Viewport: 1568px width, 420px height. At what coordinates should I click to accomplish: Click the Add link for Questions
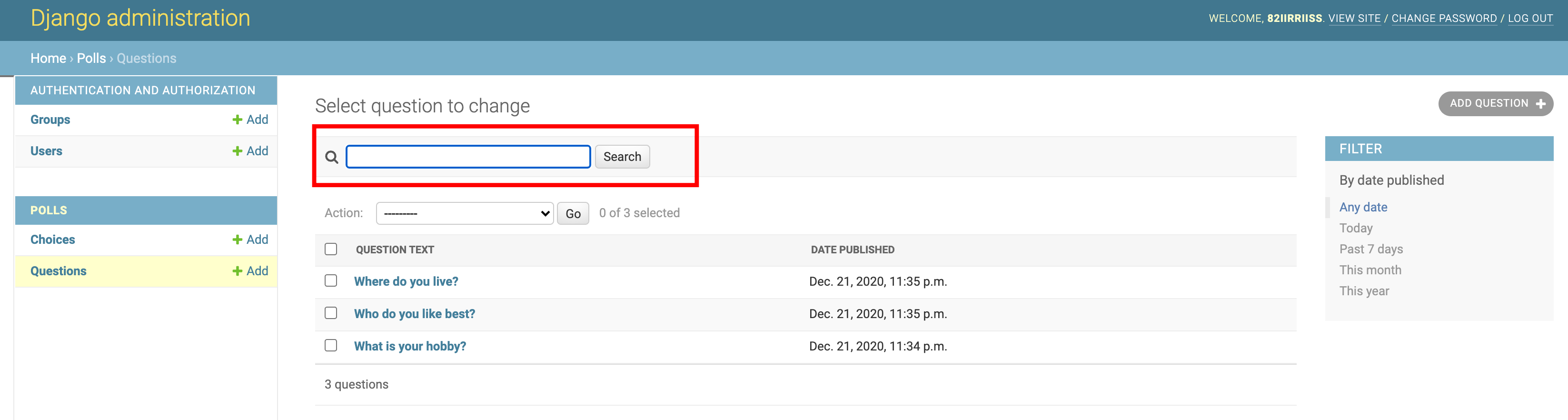[250, 271]
